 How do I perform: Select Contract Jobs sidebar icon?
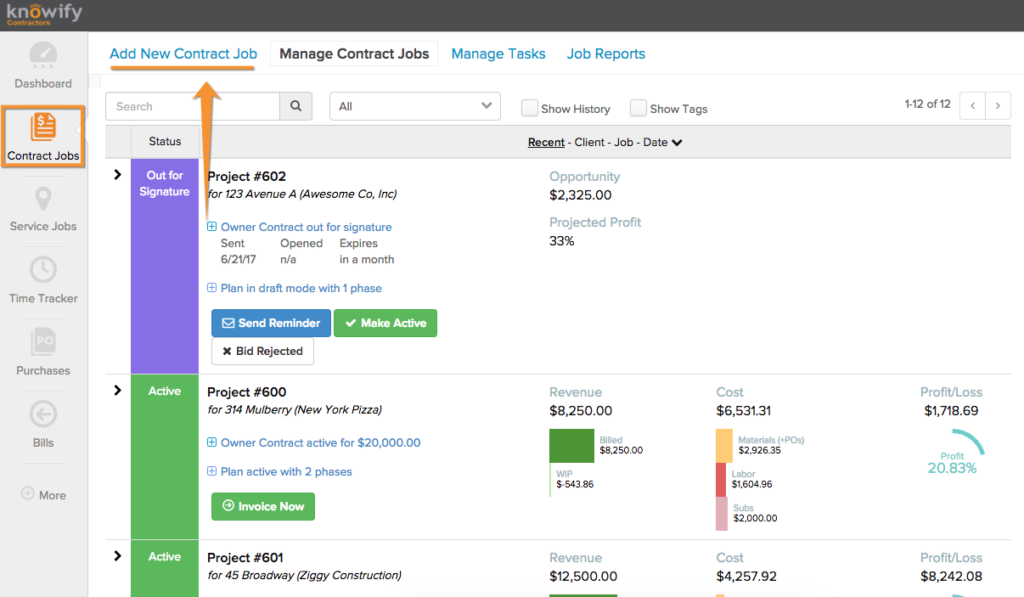(x=43, y=137)
